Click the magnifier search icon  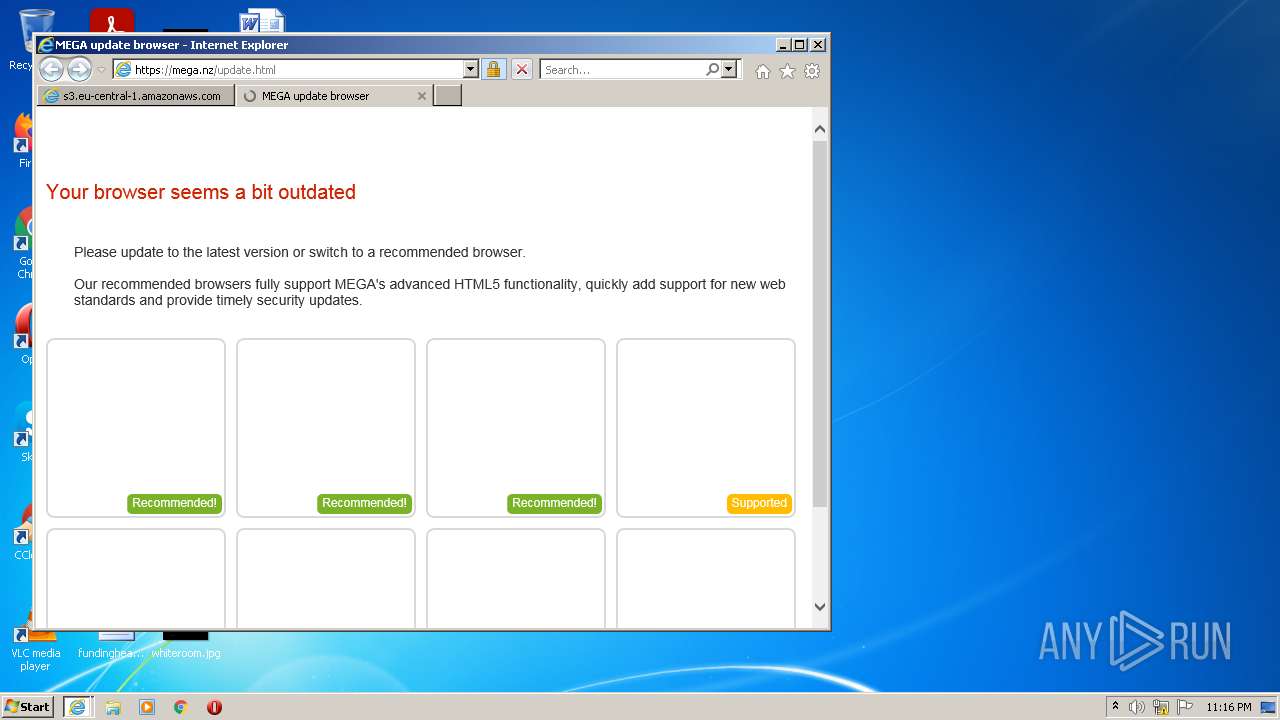712,69
